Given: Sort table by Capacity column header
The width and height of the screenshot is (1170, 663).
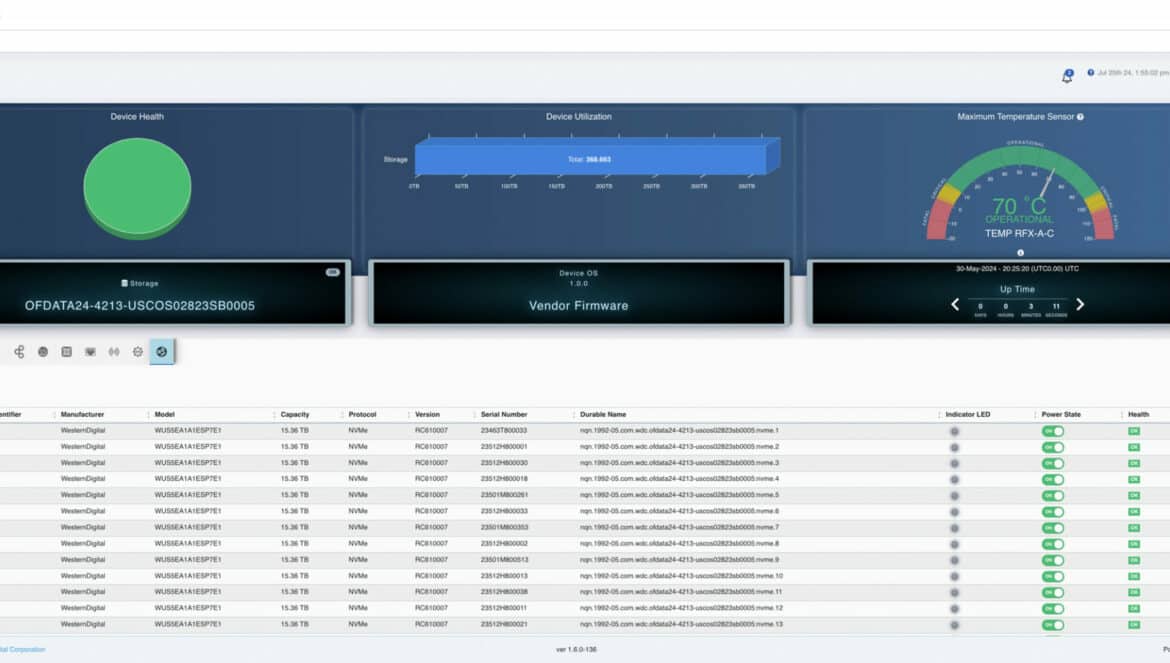Looking at the screenshot, I should pos(295,415).
